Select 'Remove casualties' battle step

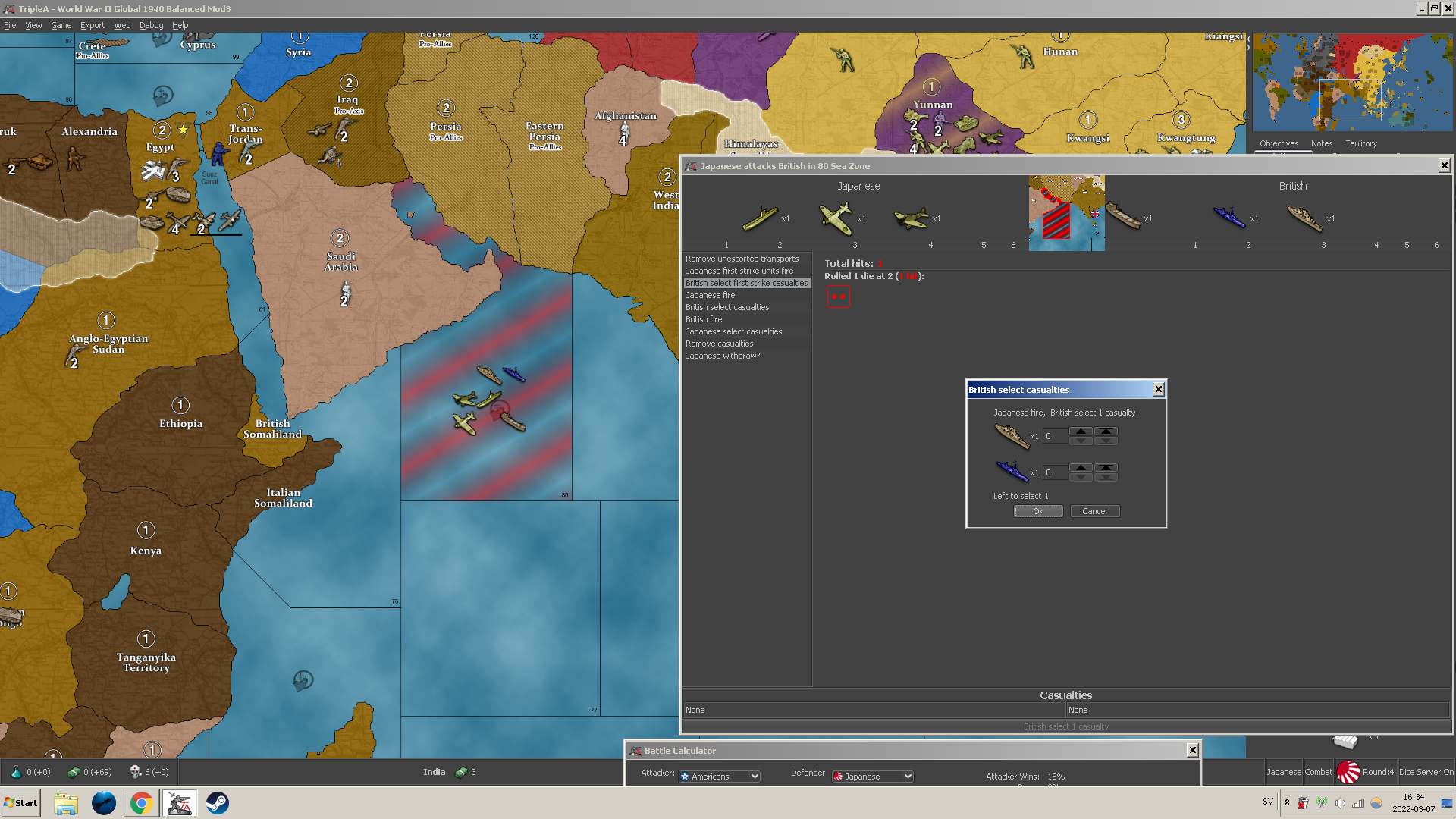coord(747,344)
